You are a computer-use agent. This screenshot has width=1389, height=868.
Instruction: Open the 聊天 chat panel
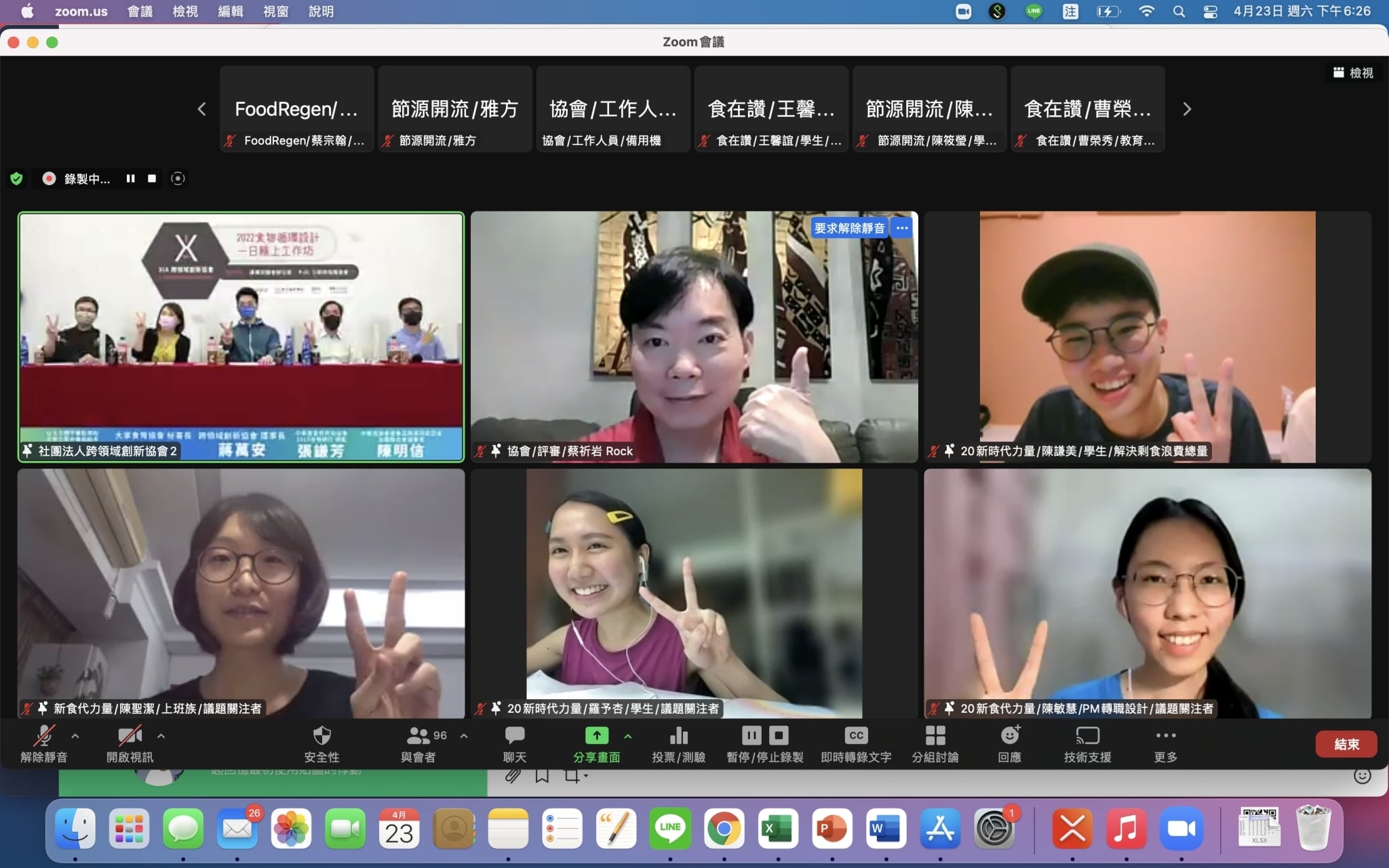tap(515, 744)
